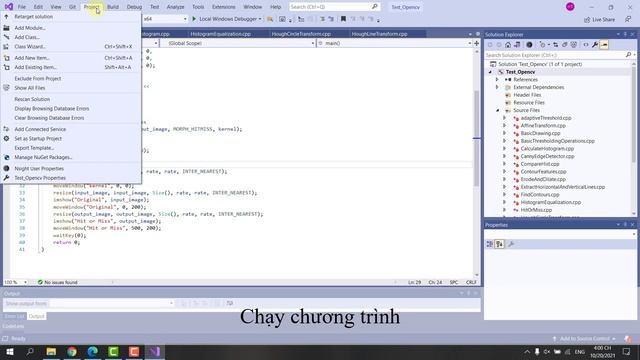Click the Live Share button

click(x=599, y=19)
